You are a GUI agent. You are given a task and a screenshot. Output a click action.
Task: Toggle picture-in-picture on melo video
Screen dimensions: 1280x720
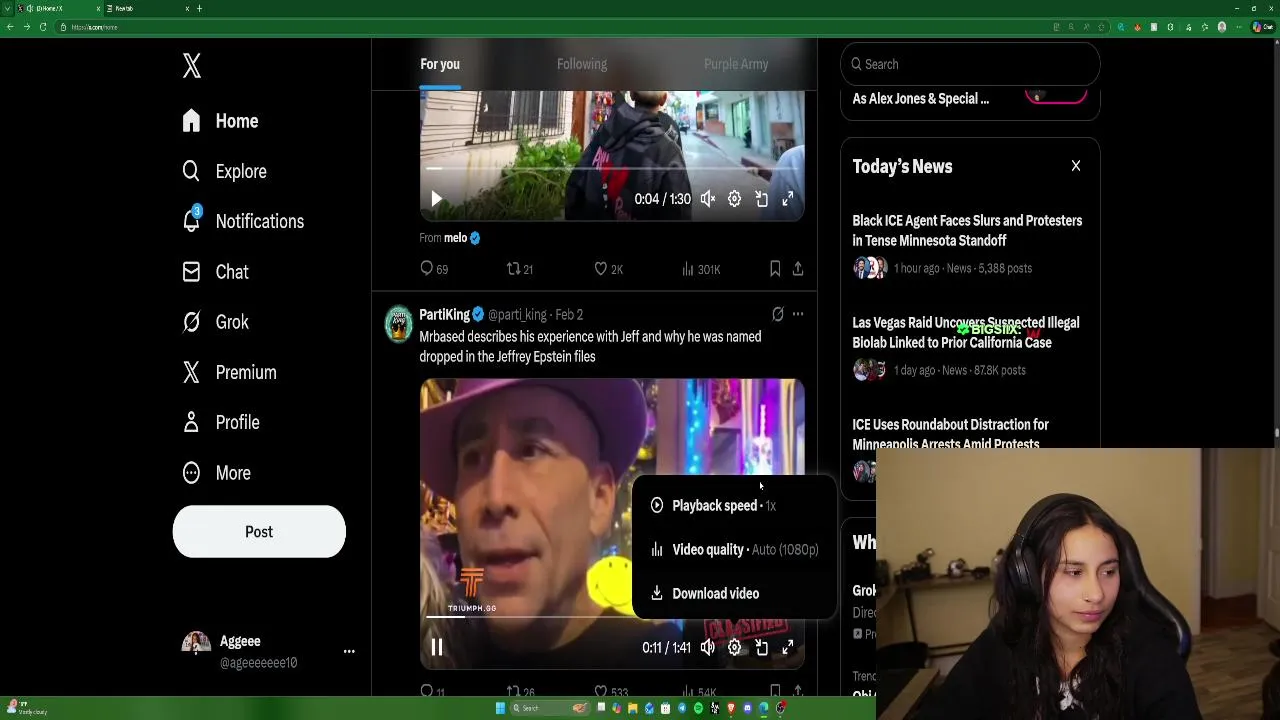[761, 199]
